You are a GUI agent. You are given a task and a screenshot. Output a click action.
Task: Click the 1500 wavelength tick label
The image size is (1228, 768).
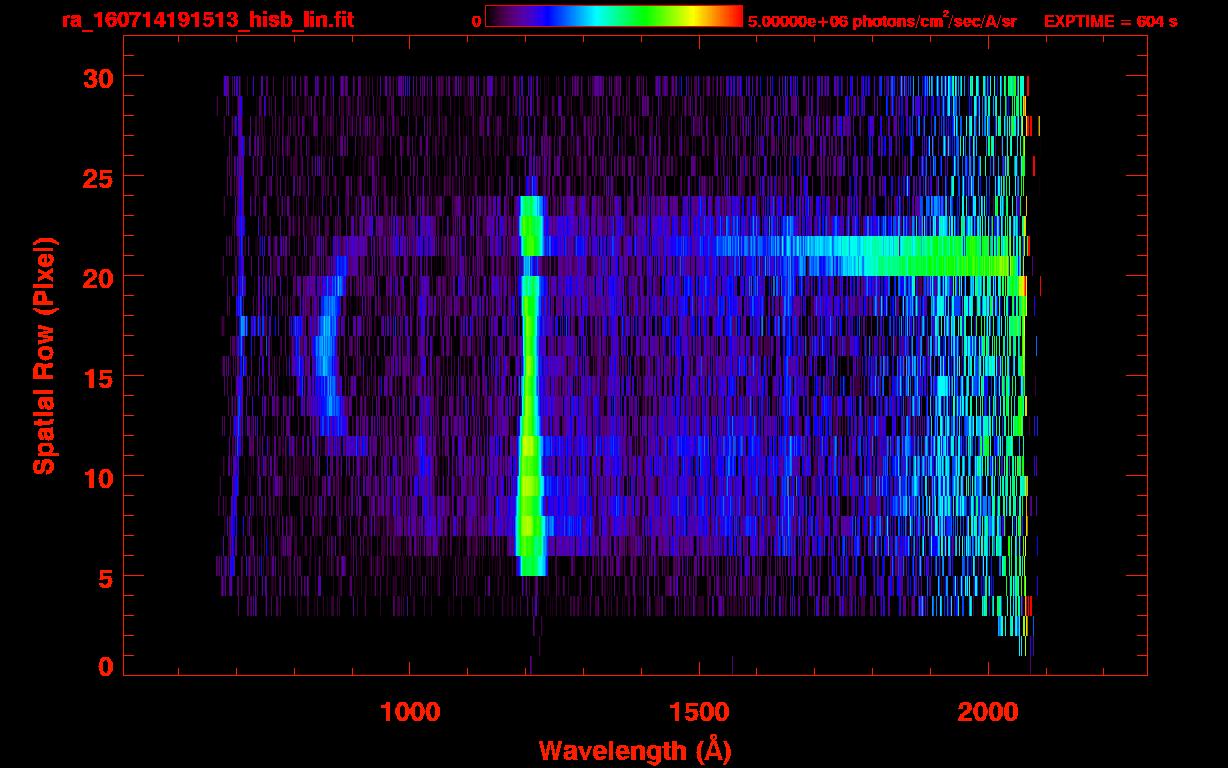(699, 712)
